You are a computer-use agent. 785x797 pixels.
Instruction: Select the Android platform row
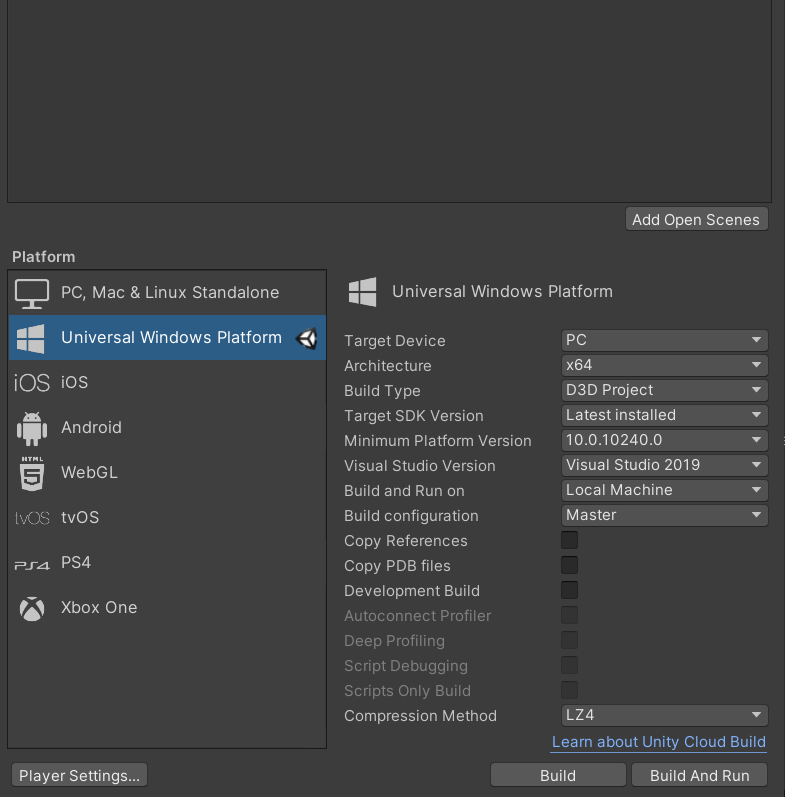pos(167,427)
